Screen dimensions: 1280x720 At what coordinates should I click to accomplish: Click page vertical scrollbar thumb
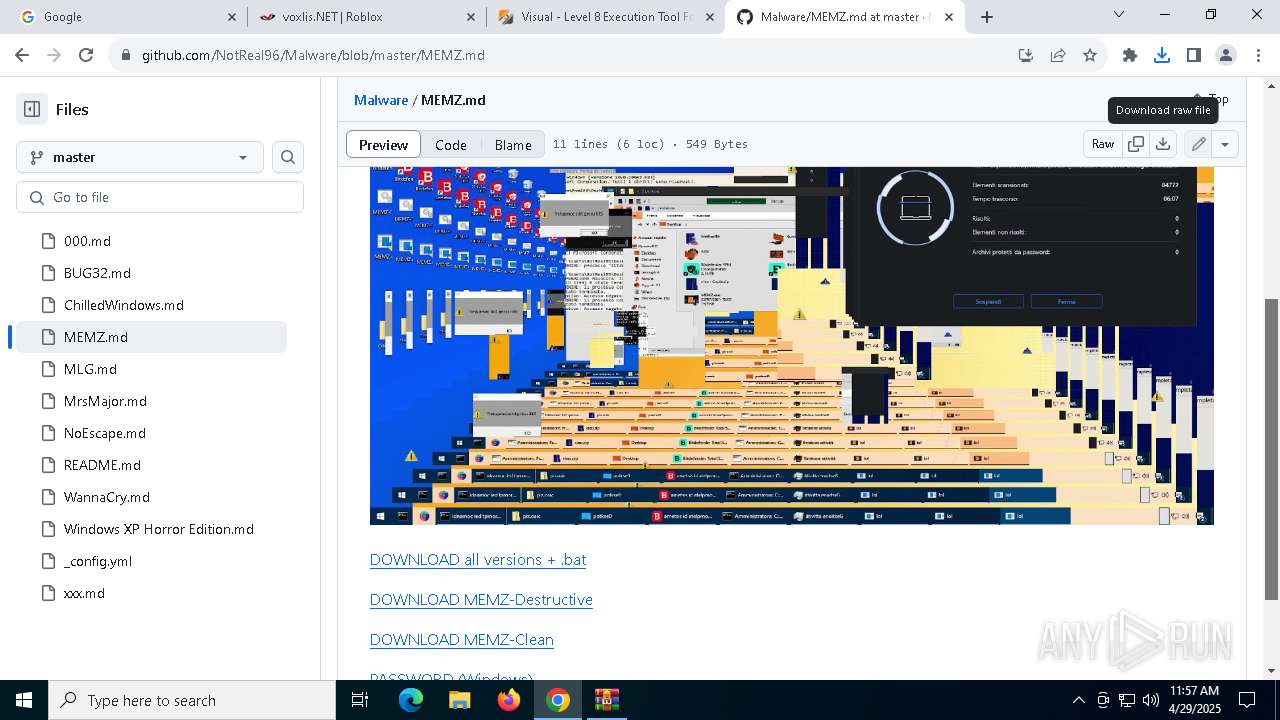pyautogui.click(x=1272, y=449)
